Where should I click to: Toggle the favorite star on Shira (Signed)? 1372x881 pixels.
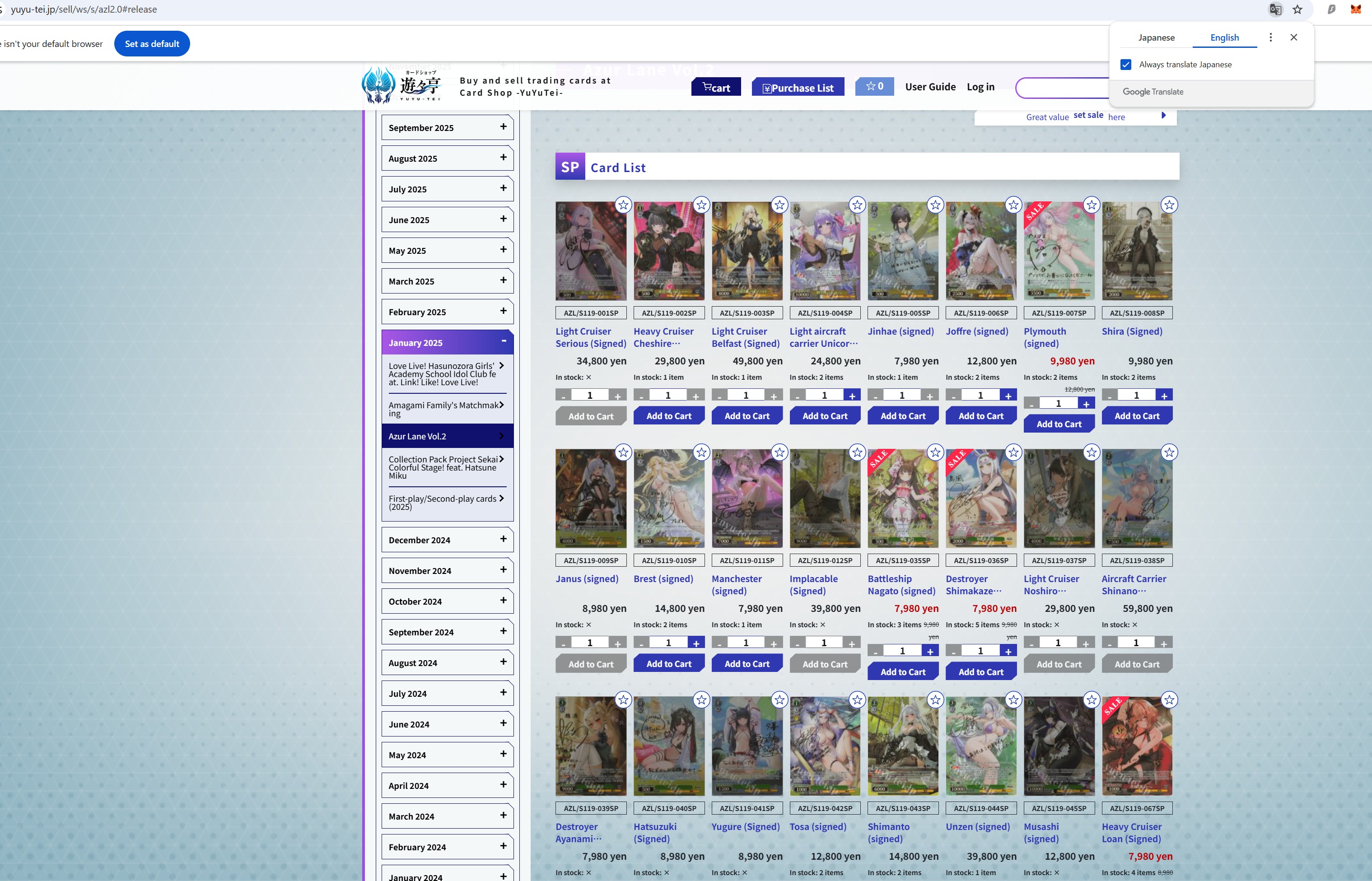1169,204
